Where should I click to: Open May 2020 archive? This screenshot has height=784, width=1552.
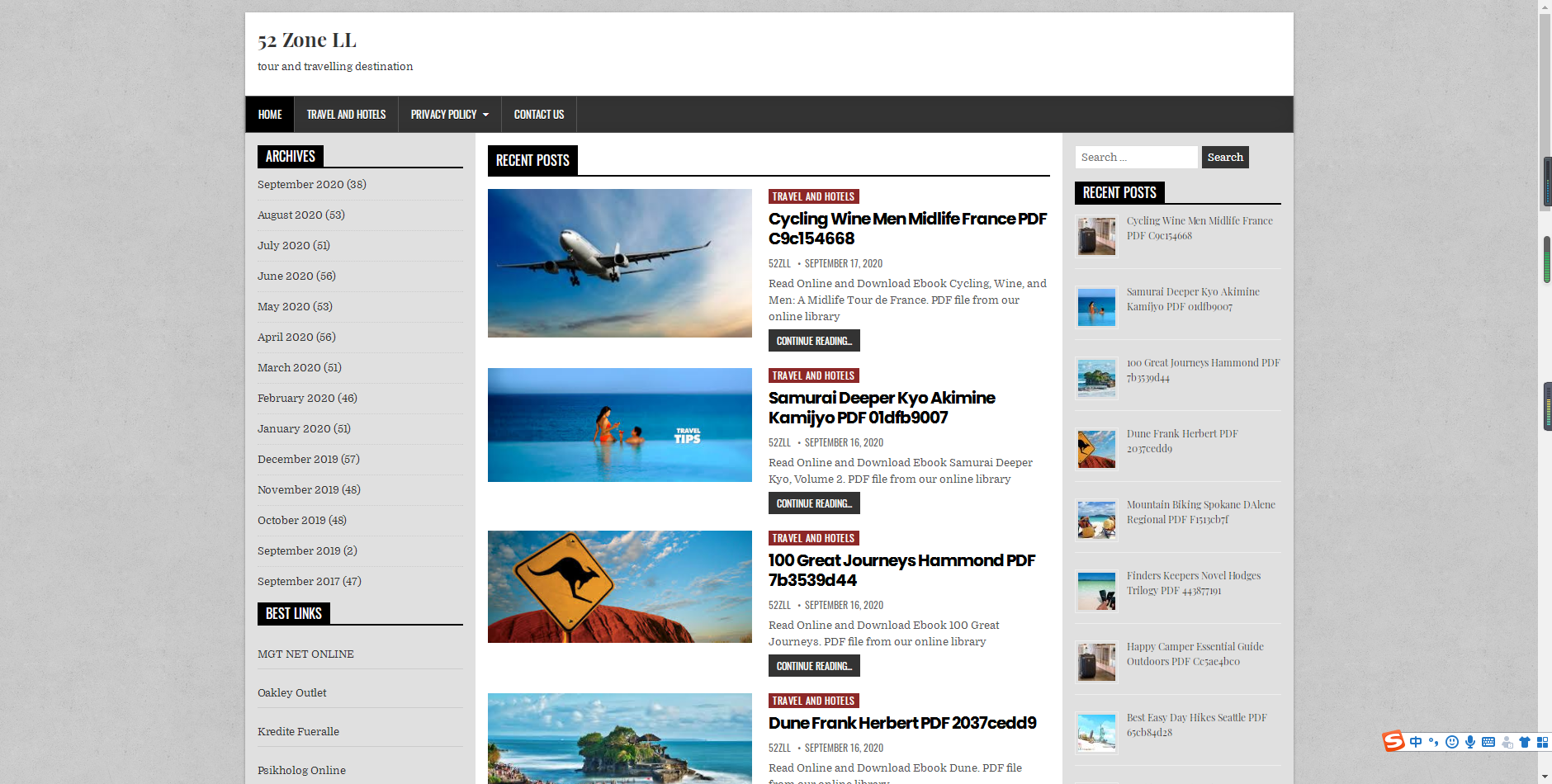tap(284, 306)
